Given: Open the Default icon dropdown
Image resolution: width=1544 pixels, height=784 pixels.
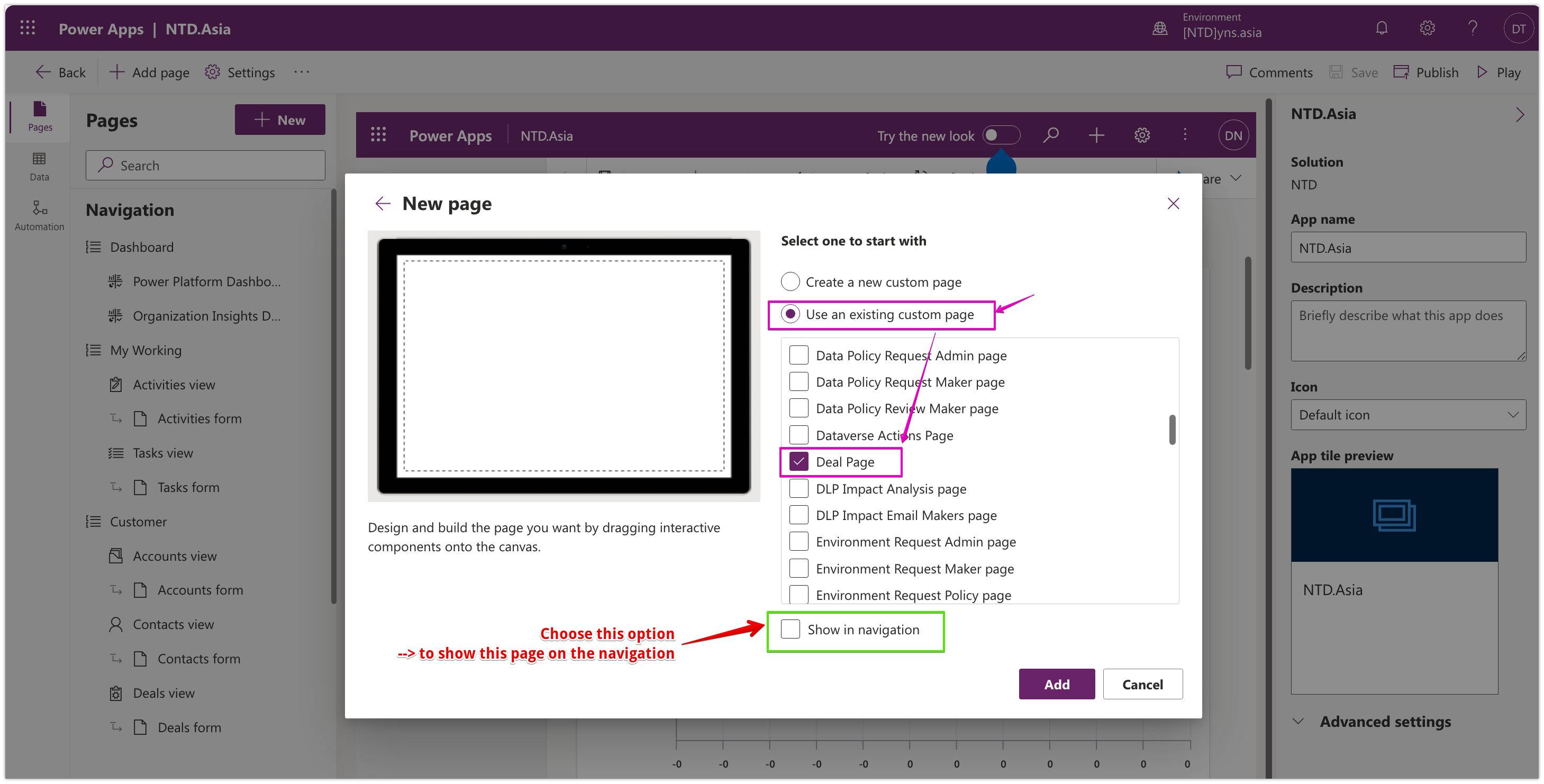Looking at the screenshot, I should tap(1408, 415).
